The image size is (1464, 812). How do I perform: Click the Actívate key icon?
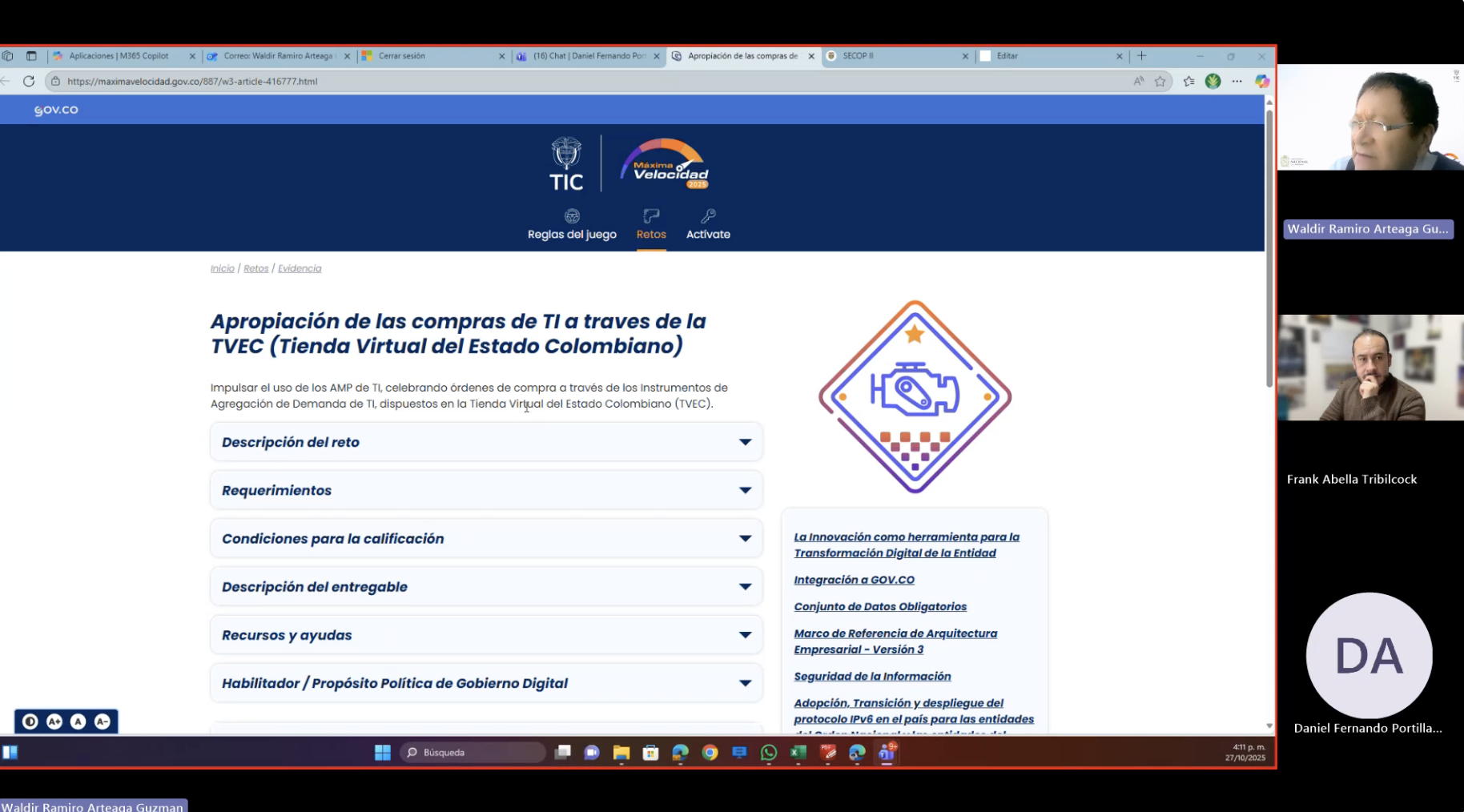[x=708, y=216]
